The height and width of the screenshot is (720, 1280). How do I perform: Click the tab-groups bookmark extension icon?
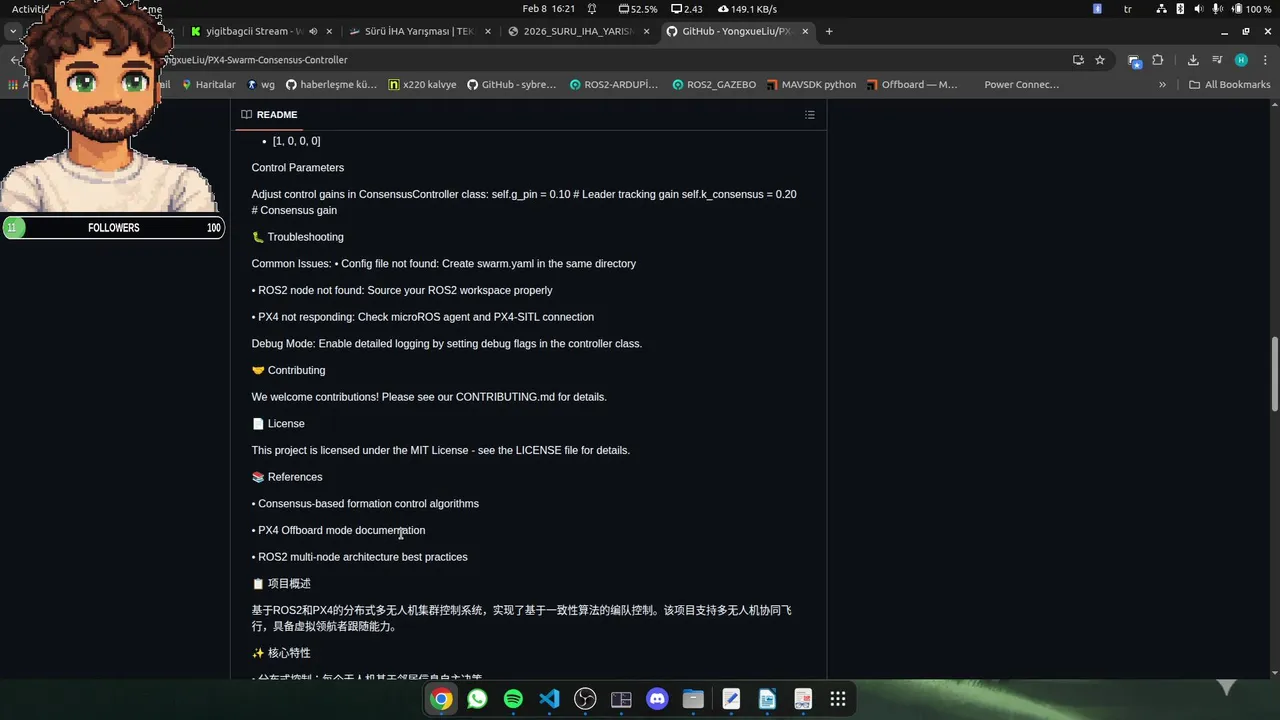(x=1134, y=60)
